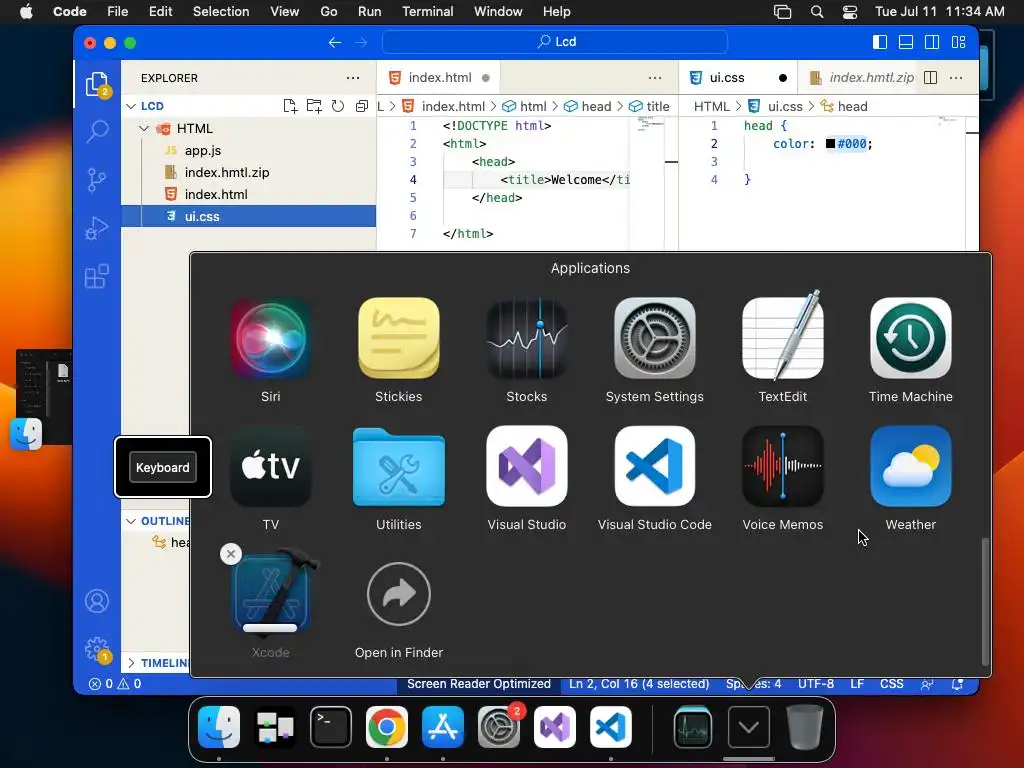Collapse the OUTLINE section
This screenshot has width=1024, height=768.
pos(131,521)
